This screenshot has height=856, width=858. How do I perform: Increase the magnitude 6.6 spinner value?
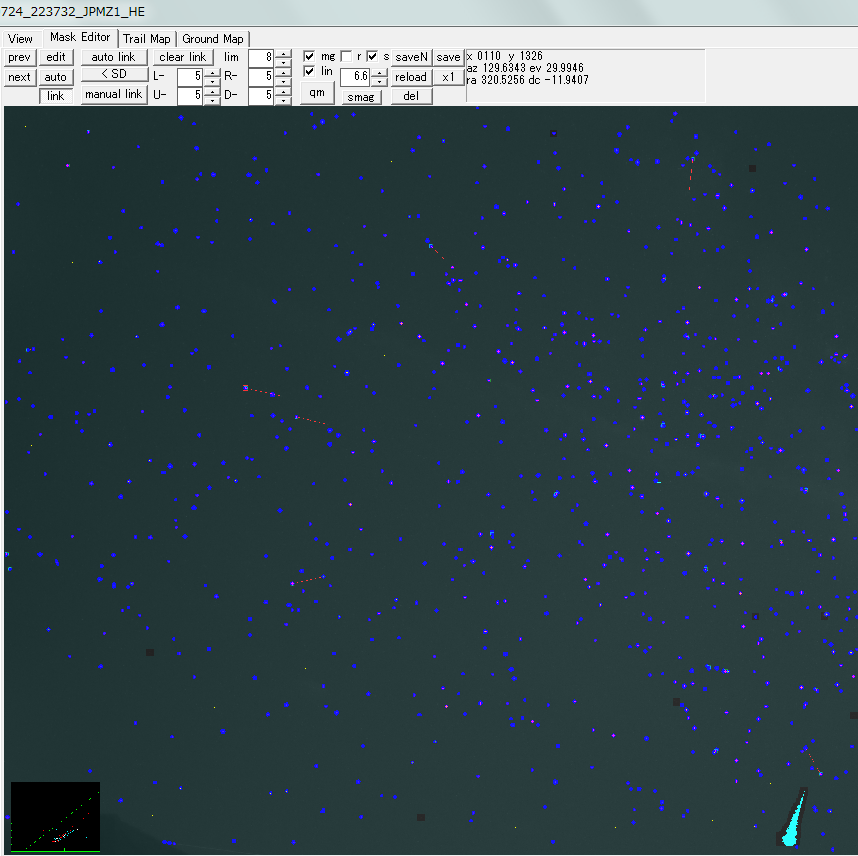click(380, 72)
